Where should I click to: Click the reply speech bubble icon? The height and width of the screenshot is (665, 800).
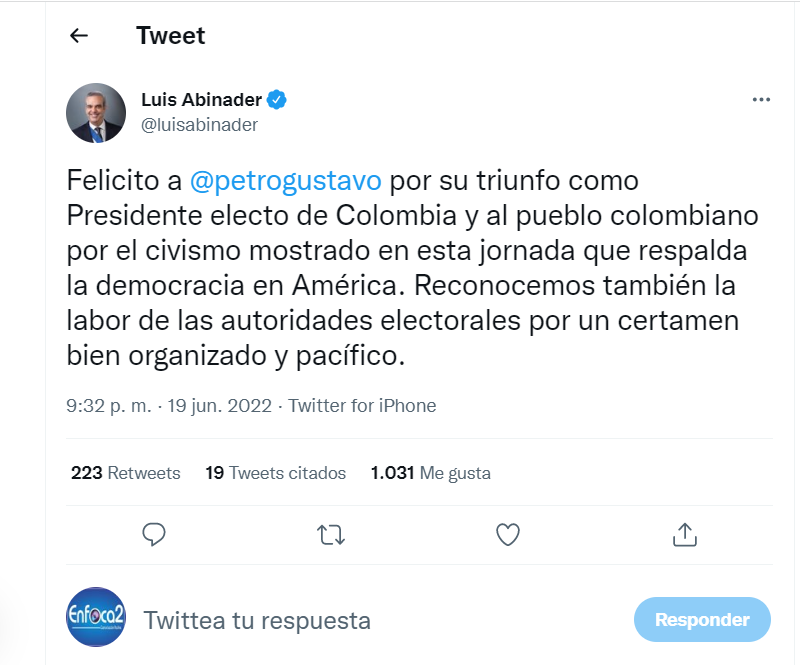[153, 534]
